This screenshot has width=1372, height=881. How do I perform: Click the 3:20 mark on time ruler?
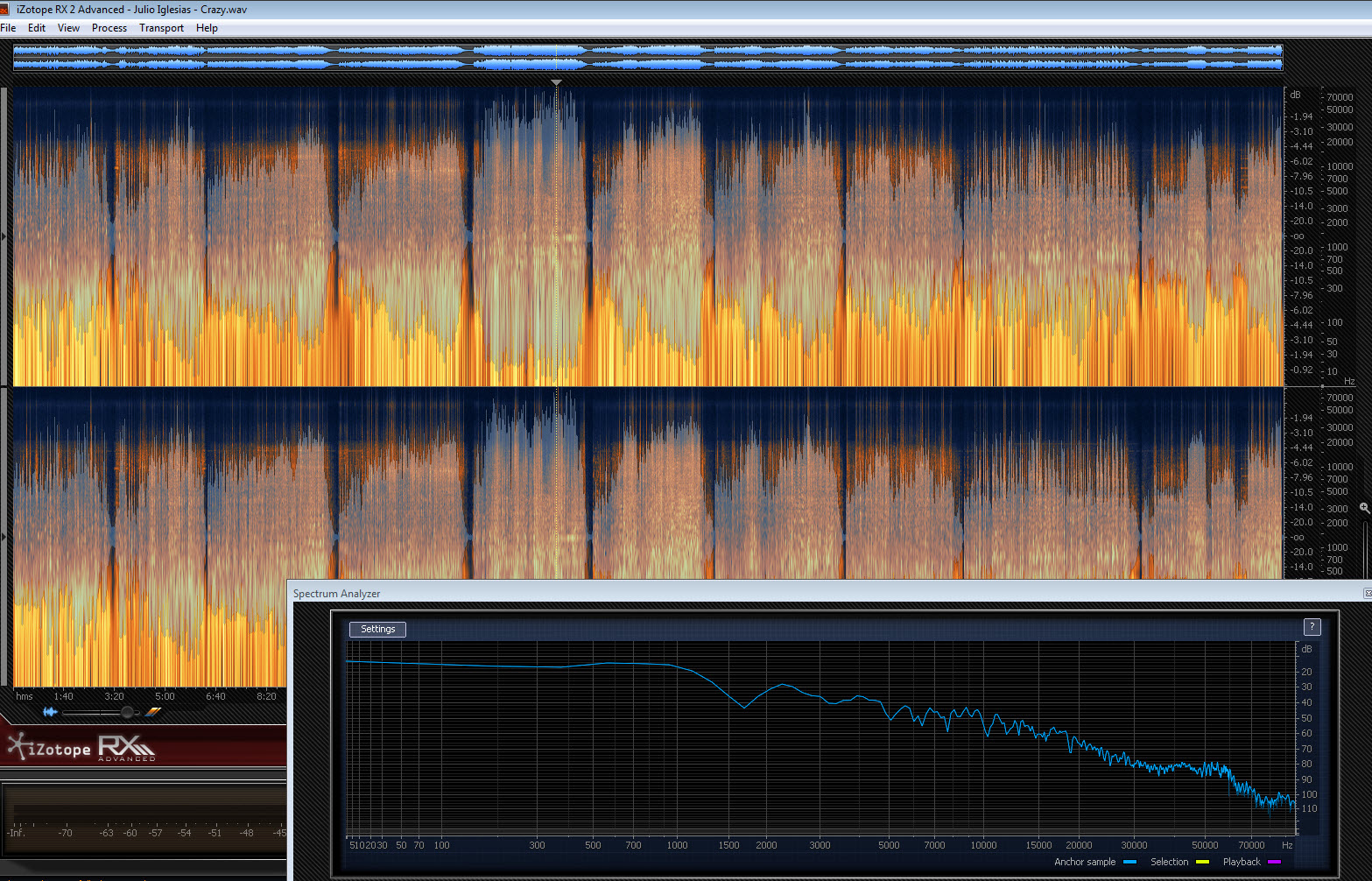coord(114,696)
